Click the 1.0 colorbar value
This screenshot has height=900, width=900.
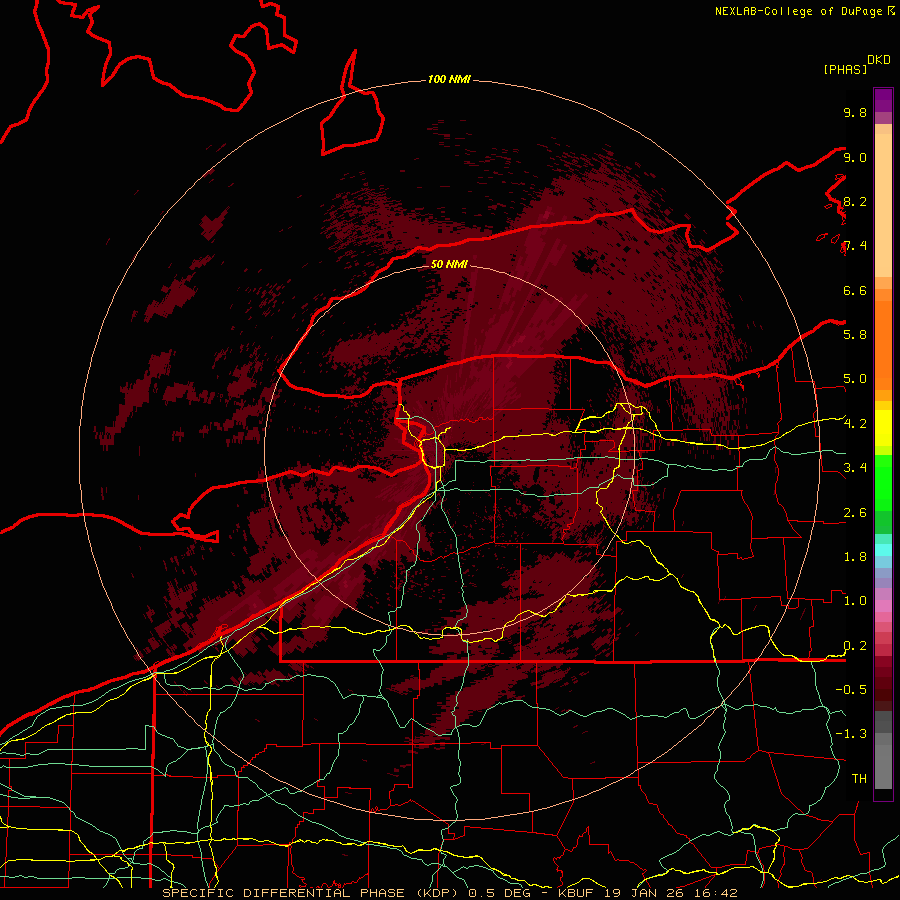(855, 601)
